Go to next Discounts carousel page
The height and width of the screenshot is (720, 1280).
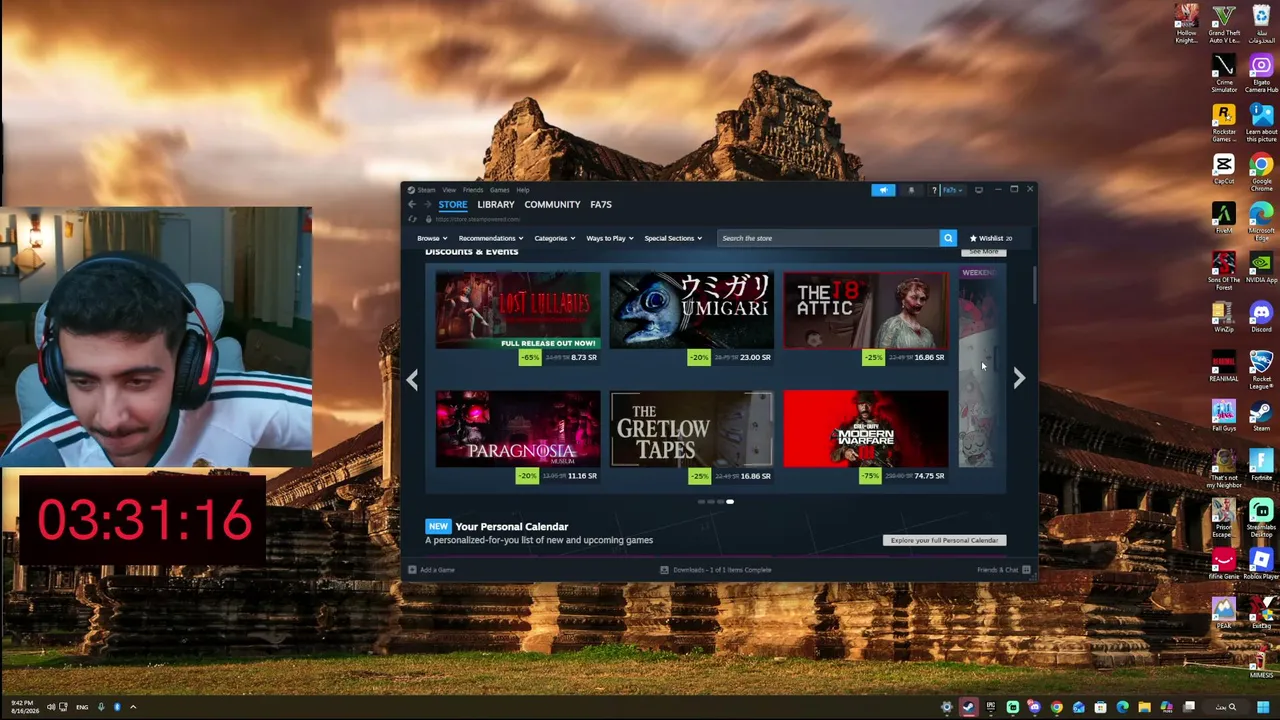pyautogui.click(x=1019, y=378)
